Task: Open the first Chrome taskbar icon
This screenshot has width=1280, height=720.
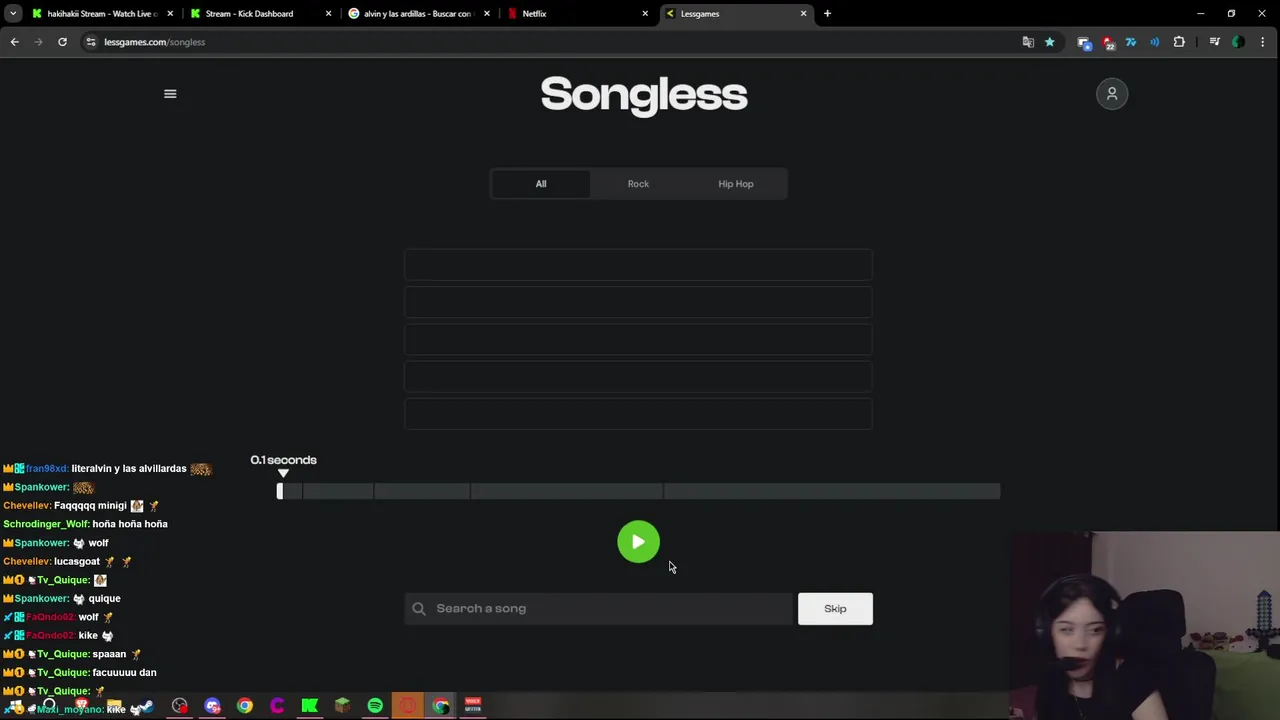Action: (245, 706)
